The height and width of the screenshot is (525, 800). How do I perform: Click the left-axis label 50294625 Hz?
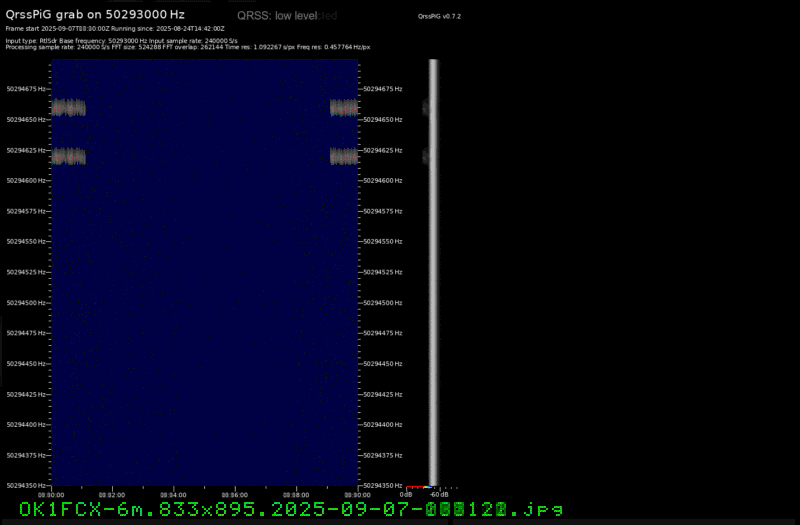point(26,151)
